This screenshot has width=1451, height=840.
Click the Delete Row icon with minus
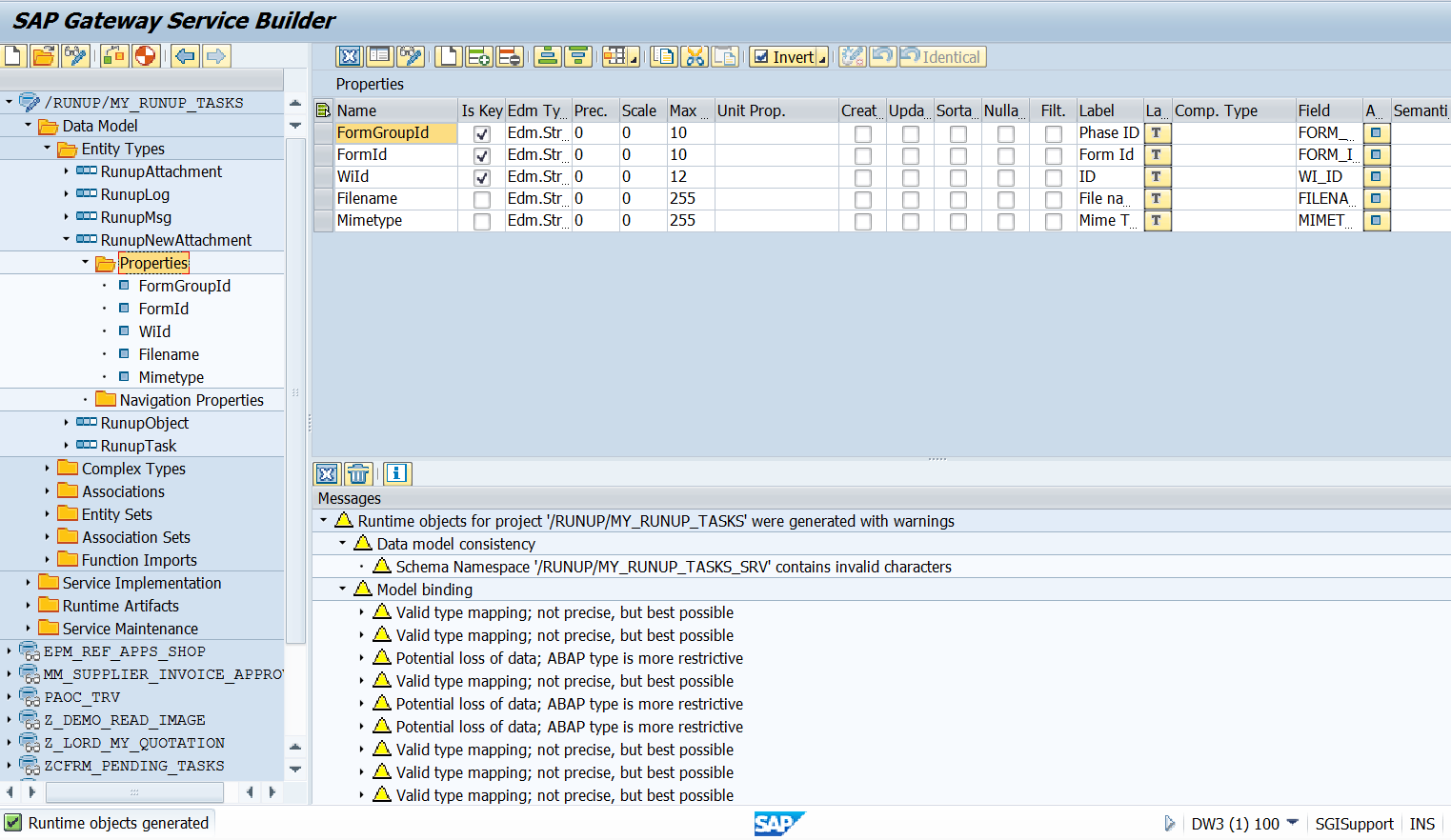510,57
